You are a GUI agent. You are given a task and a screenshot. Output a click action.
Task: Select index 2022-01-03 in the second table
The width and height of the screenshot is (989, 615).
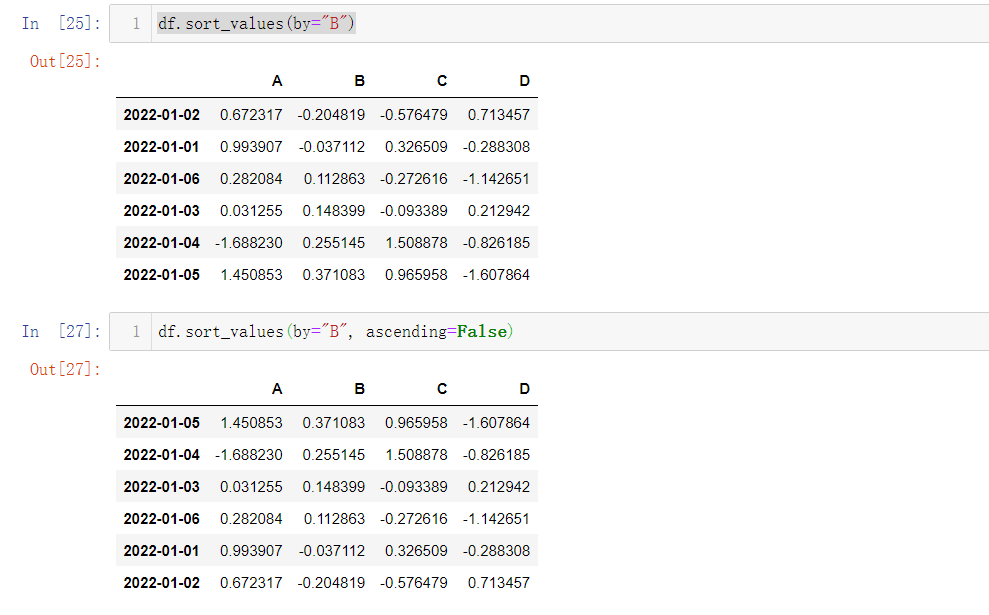[161, 487]
